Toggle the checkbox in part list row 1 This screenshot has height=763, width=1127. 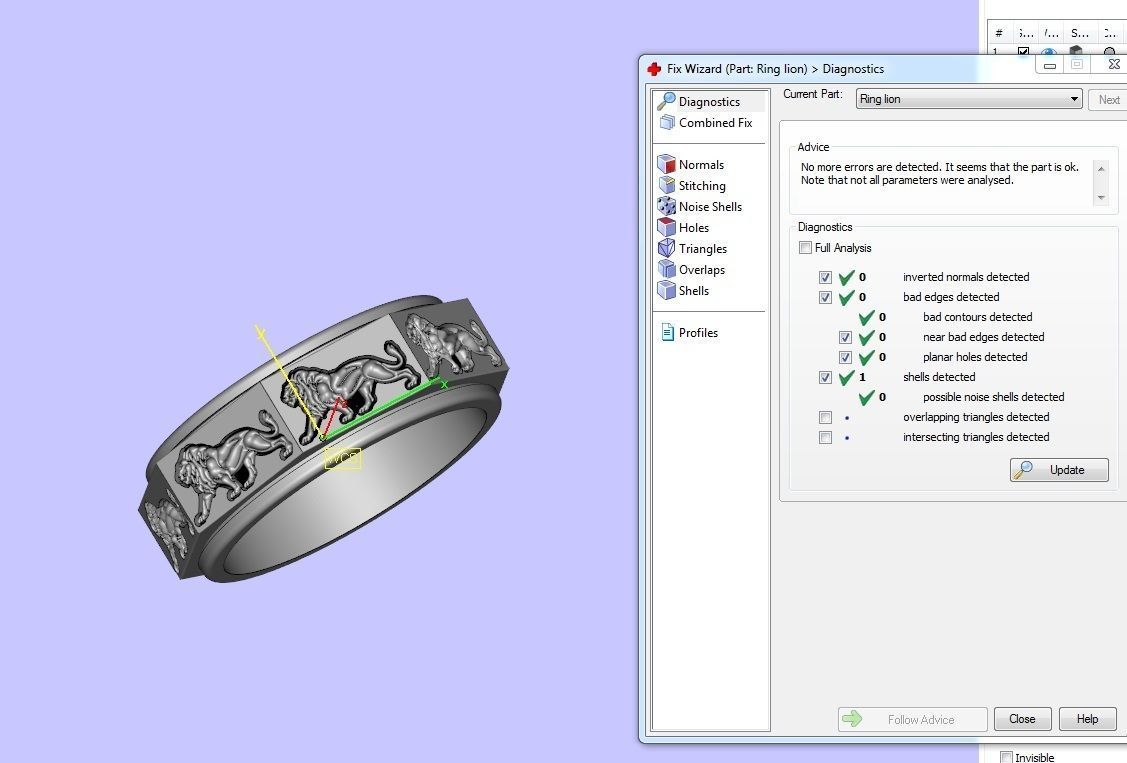pos(1024,52)
